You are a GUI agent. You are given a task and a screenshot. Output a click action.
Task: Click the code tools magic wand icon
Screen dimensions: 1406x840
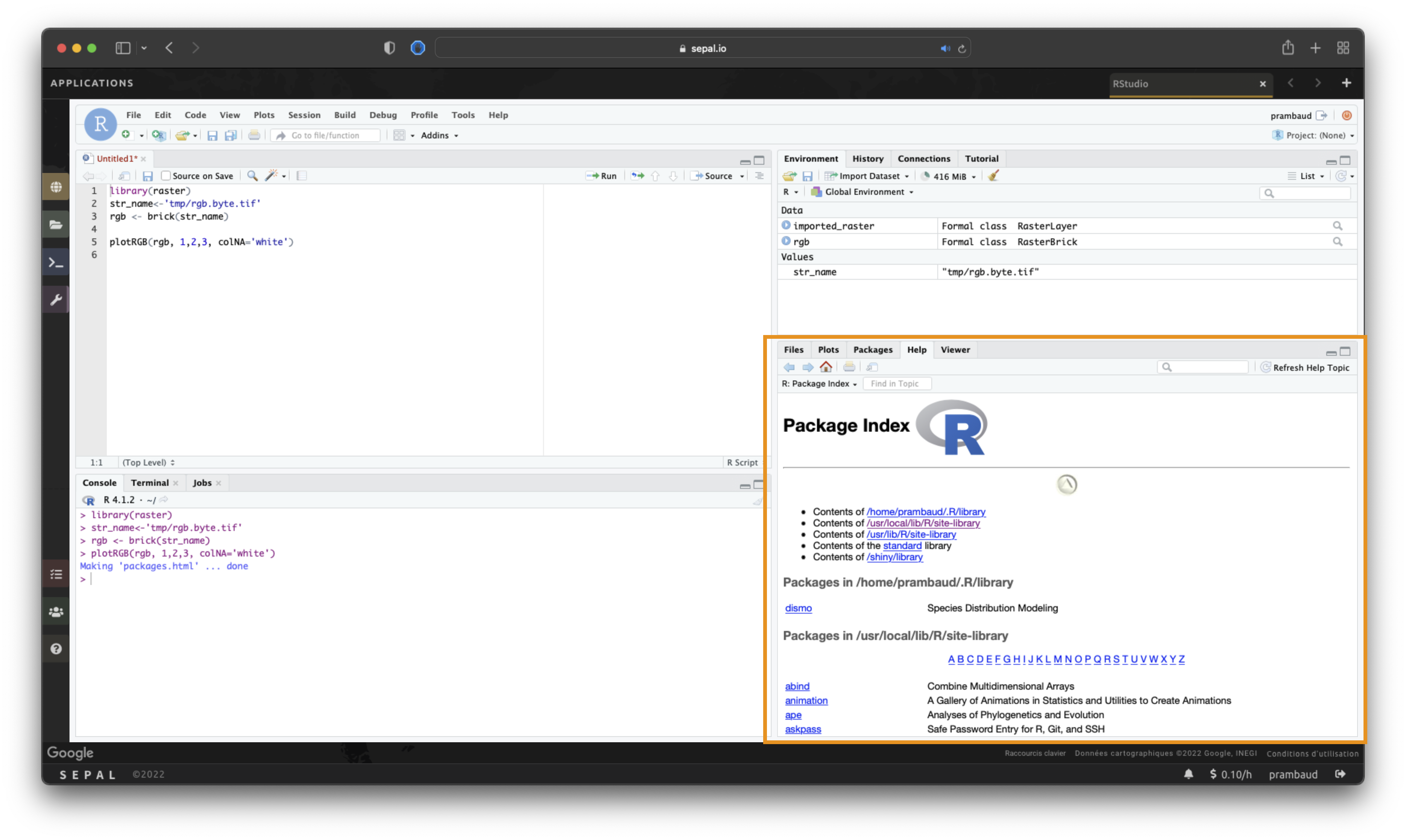[272, 176]
